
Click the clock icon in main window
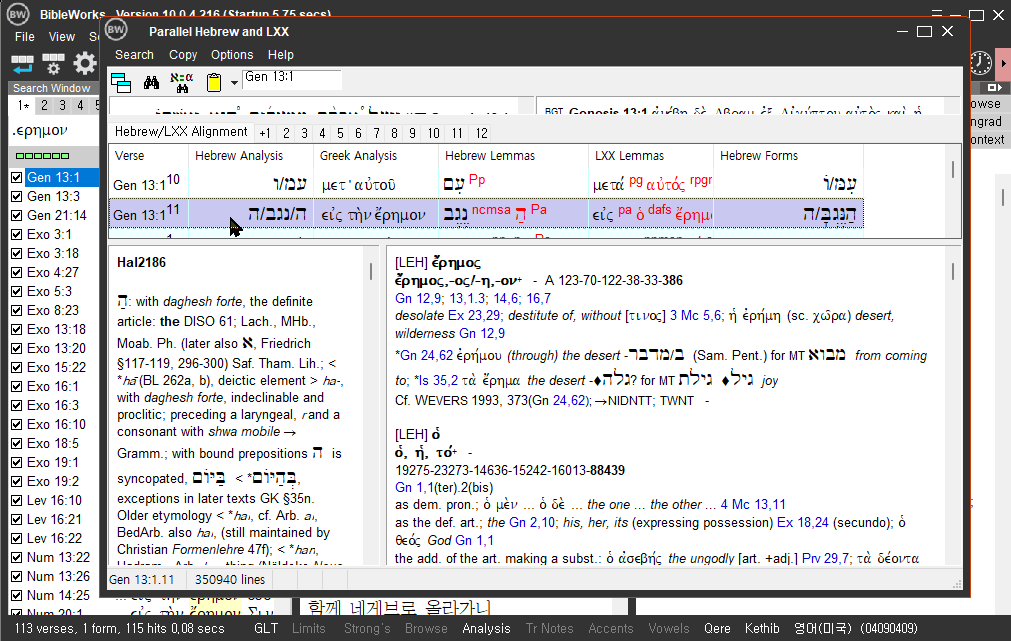980,63
